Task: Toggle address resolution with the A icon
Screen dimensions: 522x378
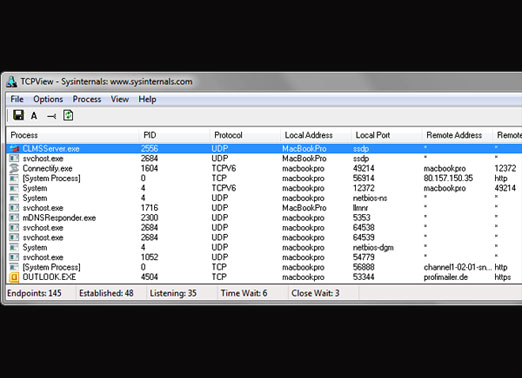Action: [x=34, y=116]
